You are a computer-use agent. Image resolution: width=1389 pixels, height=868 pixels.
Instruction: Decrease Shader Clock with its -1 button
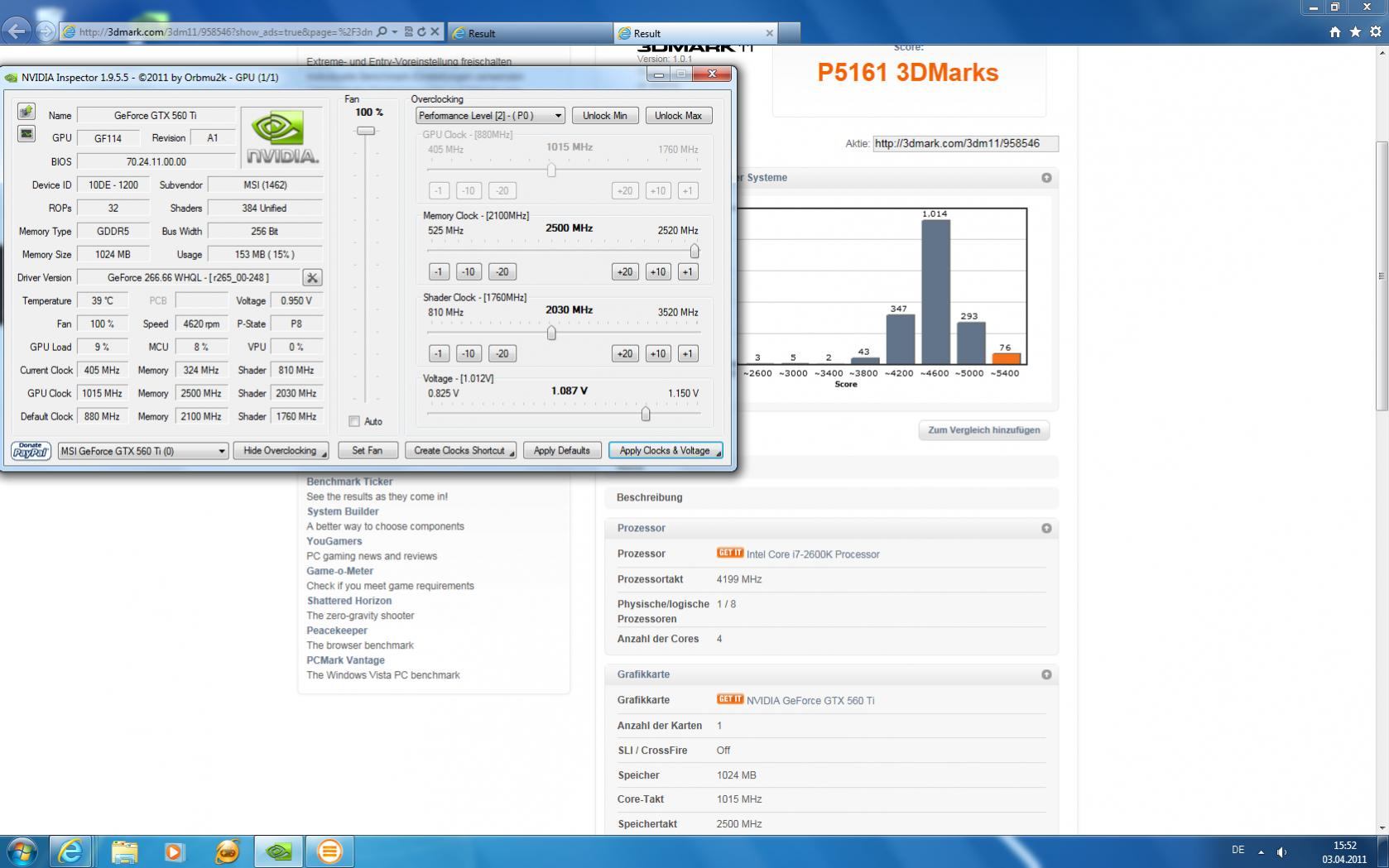(x=439, y=354)
